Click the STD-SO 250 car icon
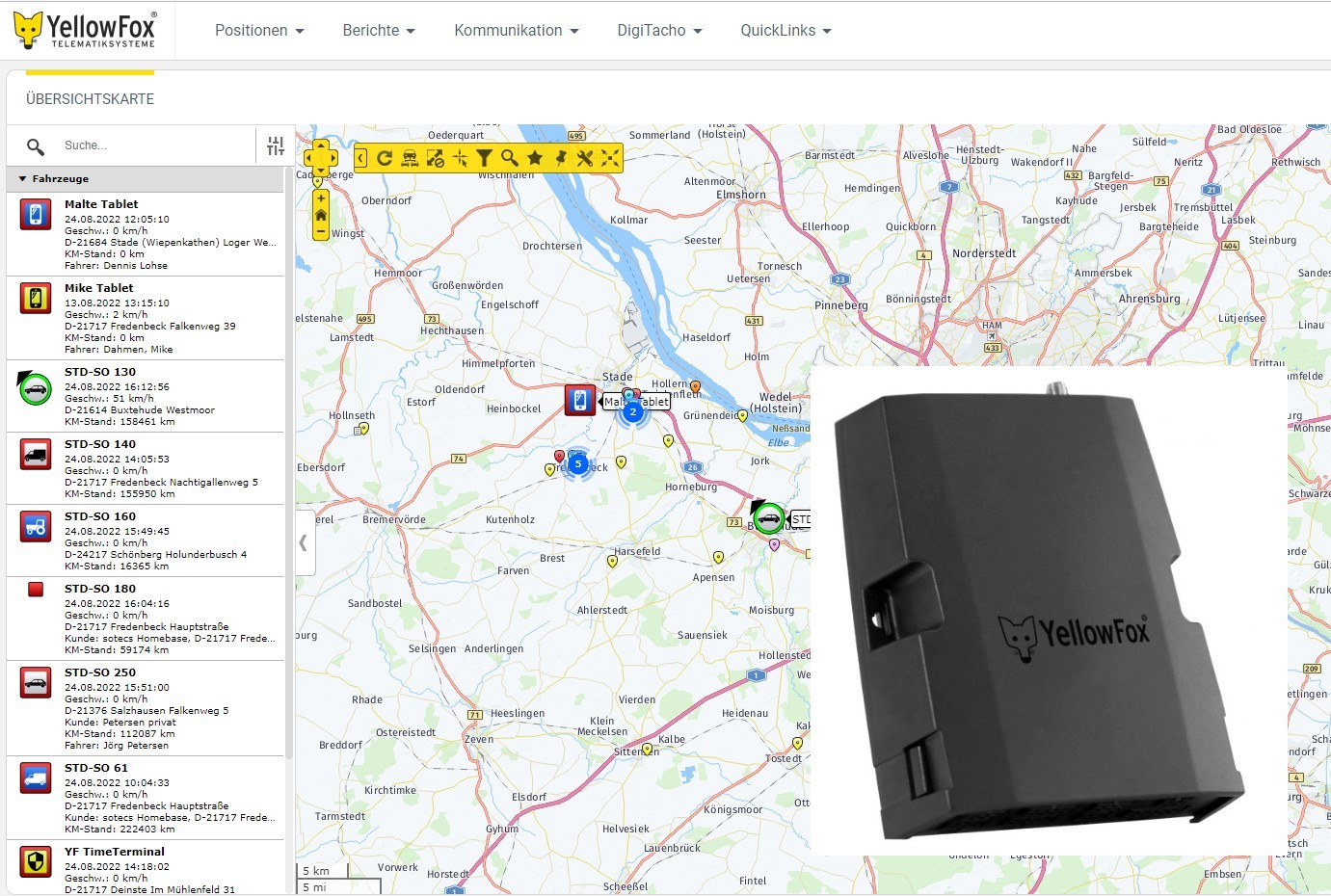The image size is (1331, 896). pyautogui.click(x=36, y=682)
